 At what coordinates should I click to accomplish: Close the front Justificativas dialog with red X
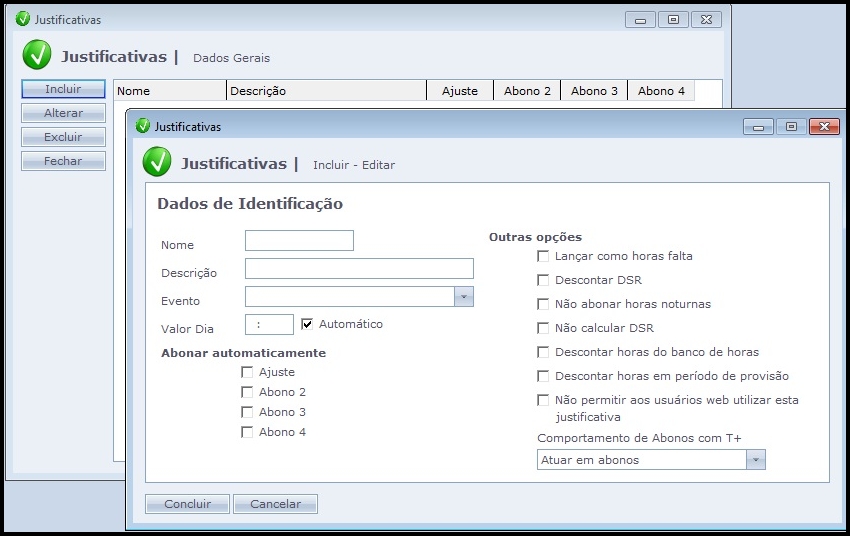point(824,127)
